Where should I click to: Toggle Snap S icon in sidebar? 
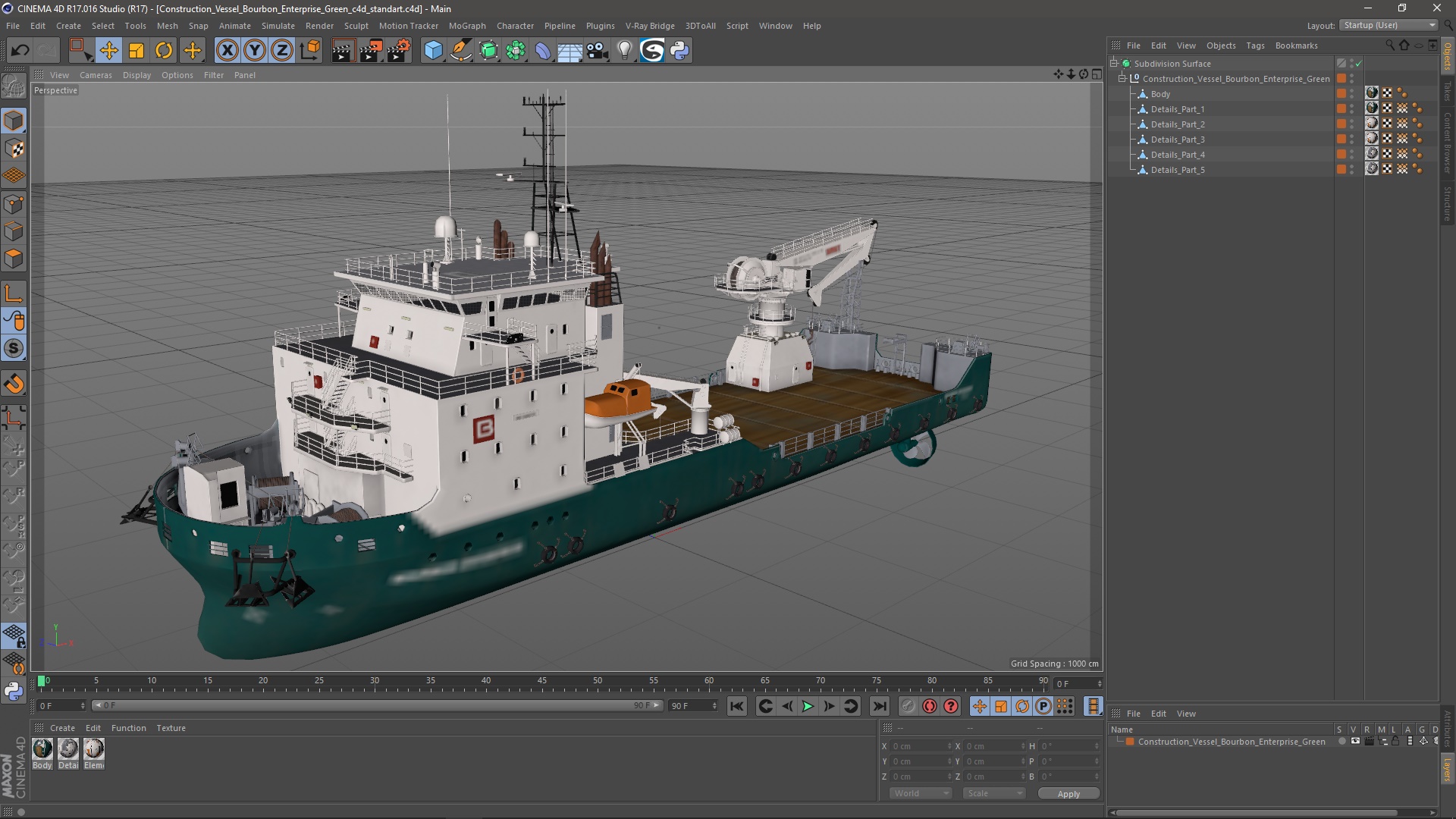click(14, 349)
